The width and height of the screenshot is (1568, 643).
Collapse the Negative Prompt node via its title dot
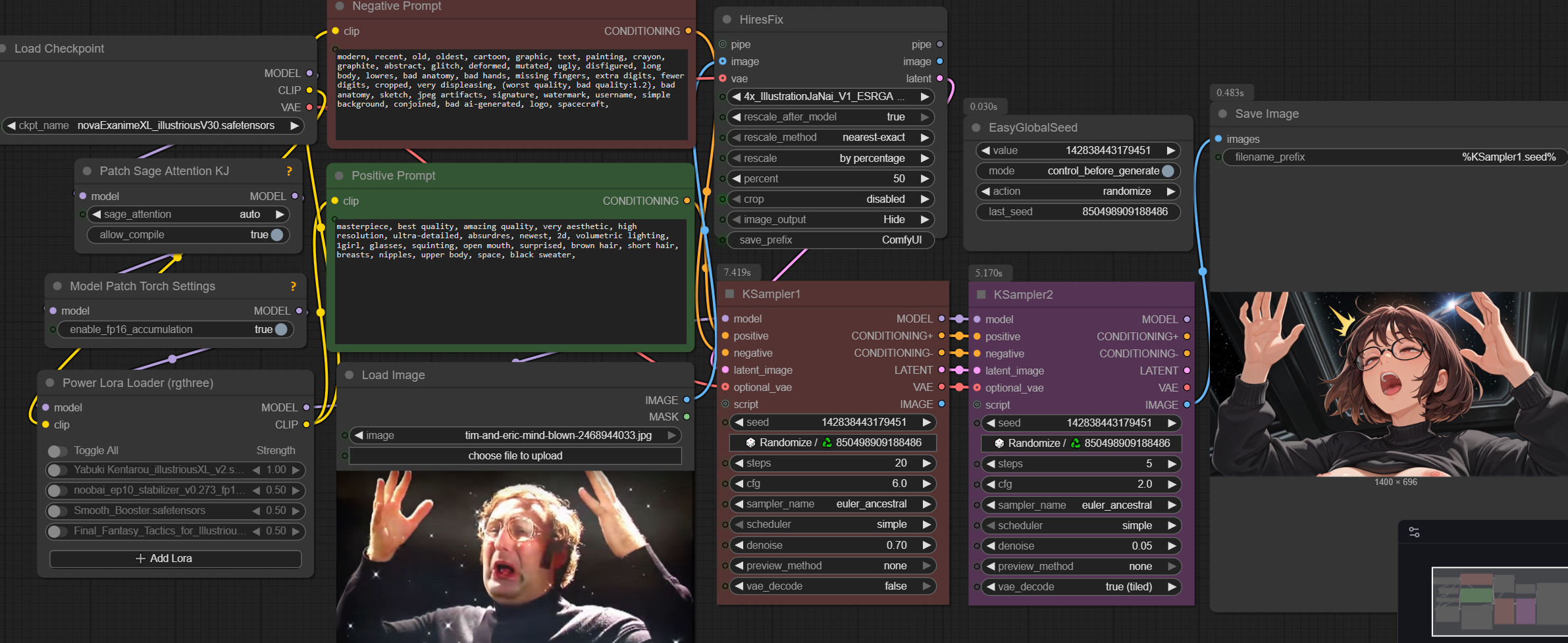340,6
